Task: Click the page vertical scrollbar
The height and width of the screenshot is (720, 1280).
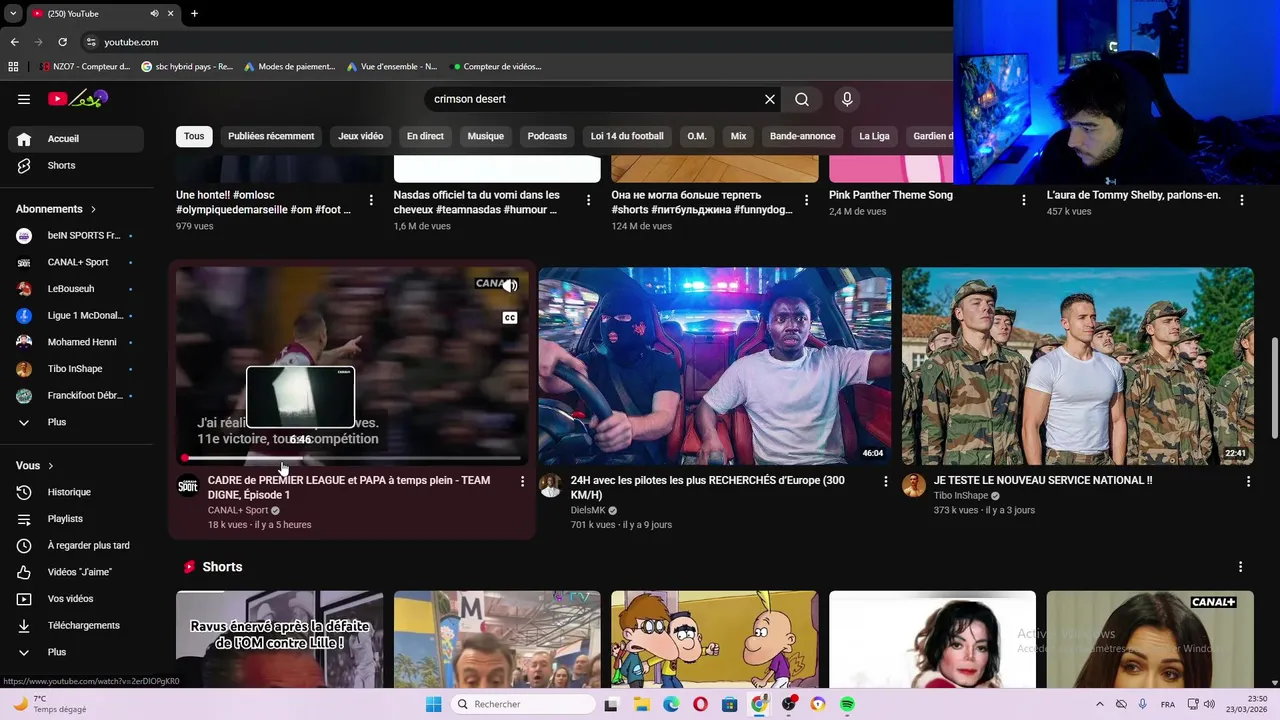Action: pyautogui.click(x=1274, y=388)
